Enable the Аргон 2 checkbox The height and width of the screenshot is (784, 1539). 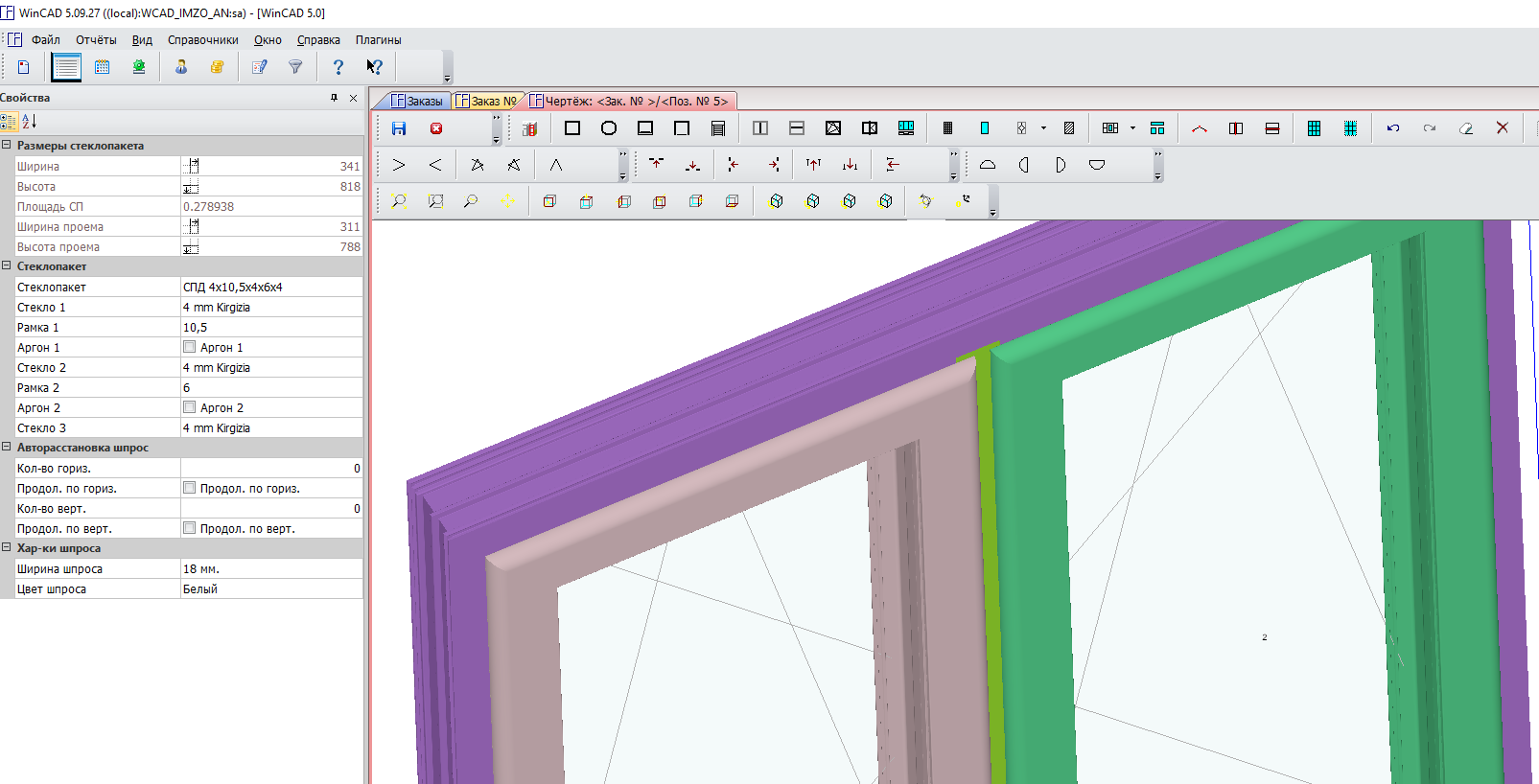click(189, 407)
